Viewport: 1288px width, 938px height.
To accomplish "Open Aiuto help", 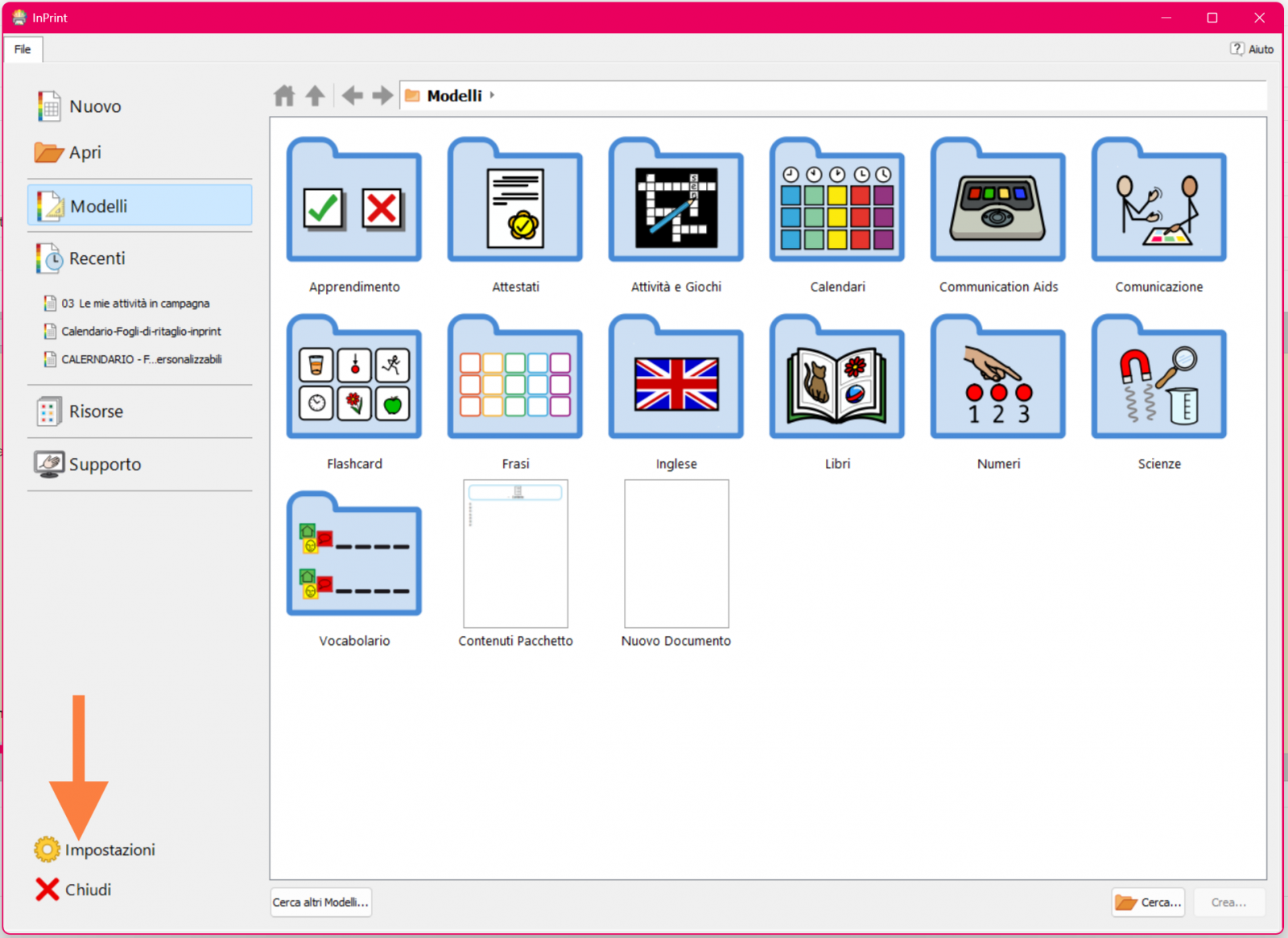I will pos(1252,49).
